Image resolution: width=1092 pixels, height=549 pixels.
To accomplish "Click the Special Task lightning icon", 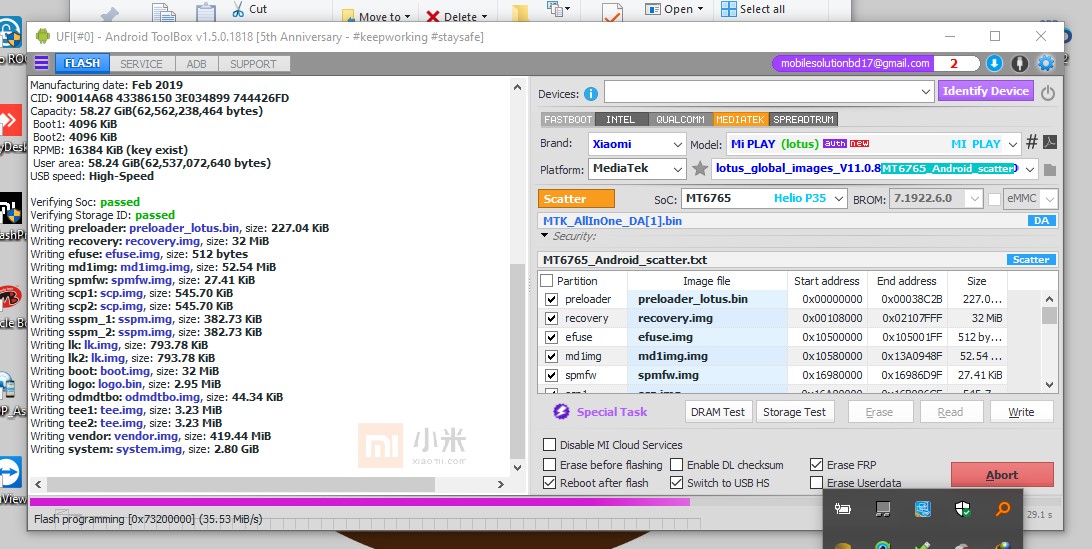I will (561, 412).
